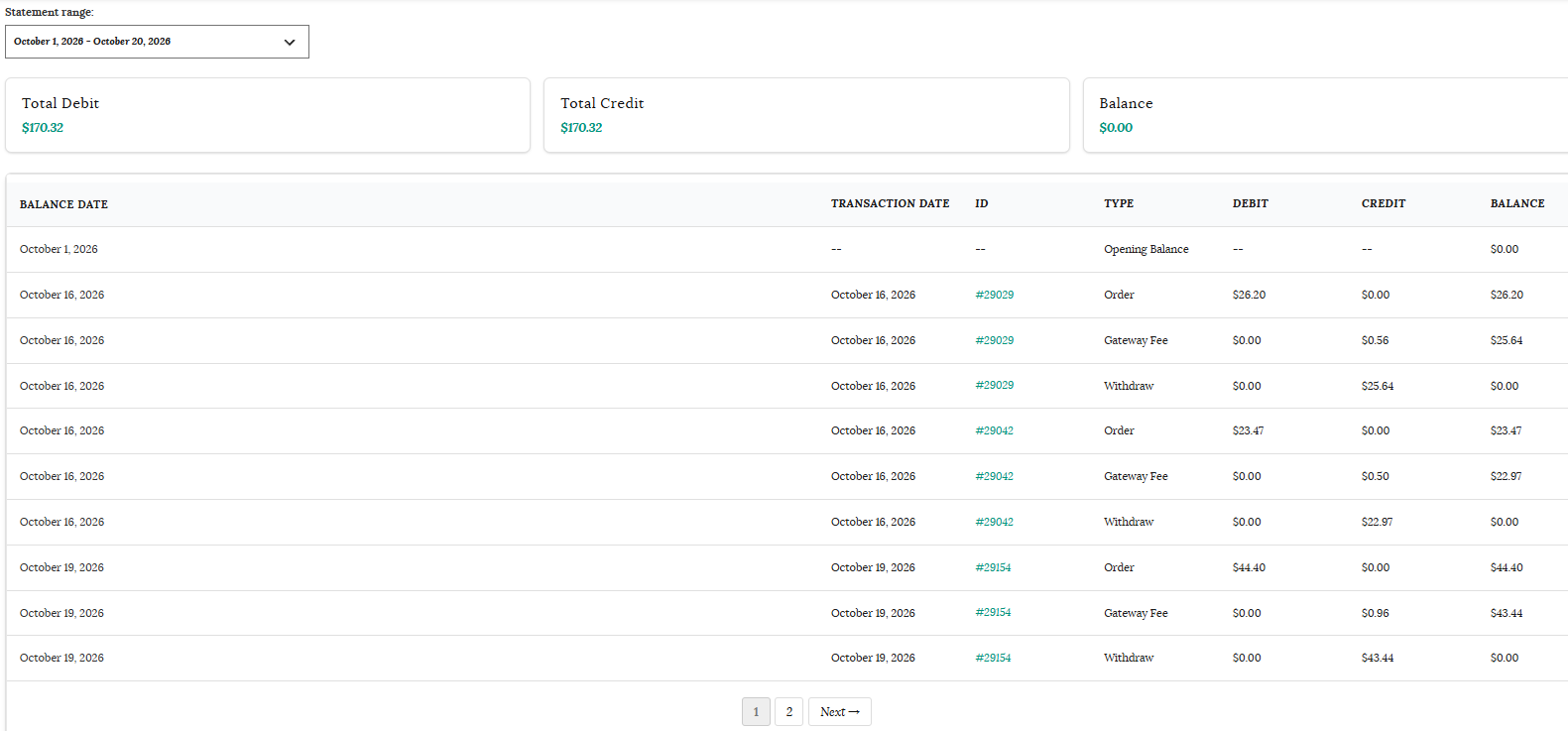The image size is (1568, 731).
Task: Open #29029 link in its Withdraw row
Action: (x=995, y=386)
